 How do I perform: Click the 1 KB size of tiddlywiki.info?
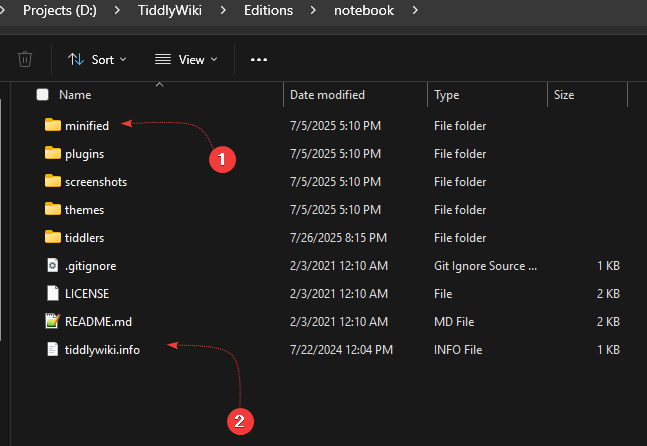pos(608,350)
